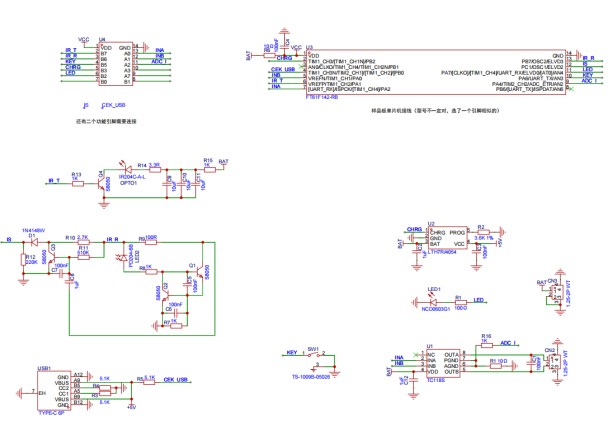Click the R13 1K resistor
Viewport: 608px width, 421px height.
[x=76, y=181]
